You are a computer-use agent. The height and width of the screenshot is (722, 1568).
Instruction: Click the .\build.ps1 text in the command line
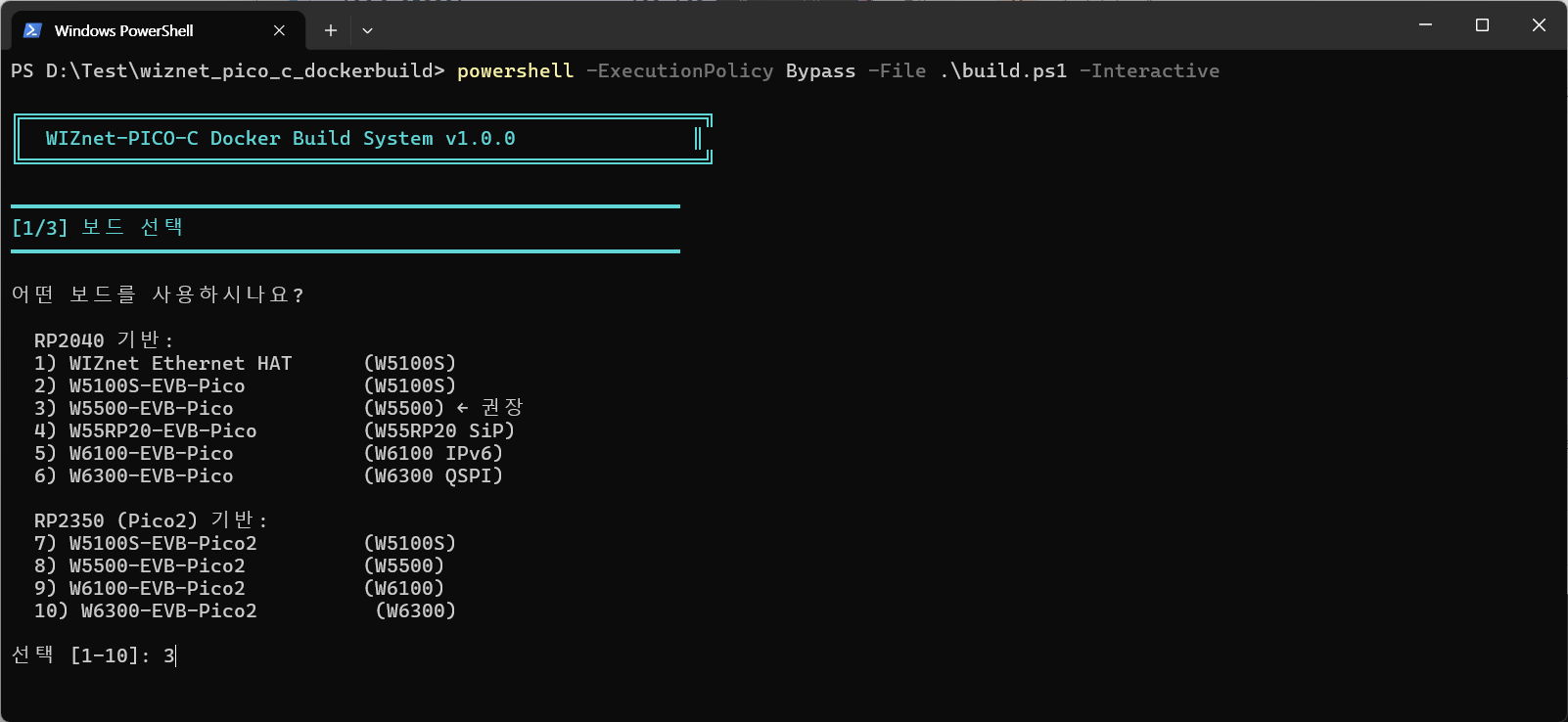coord(1003,71)
